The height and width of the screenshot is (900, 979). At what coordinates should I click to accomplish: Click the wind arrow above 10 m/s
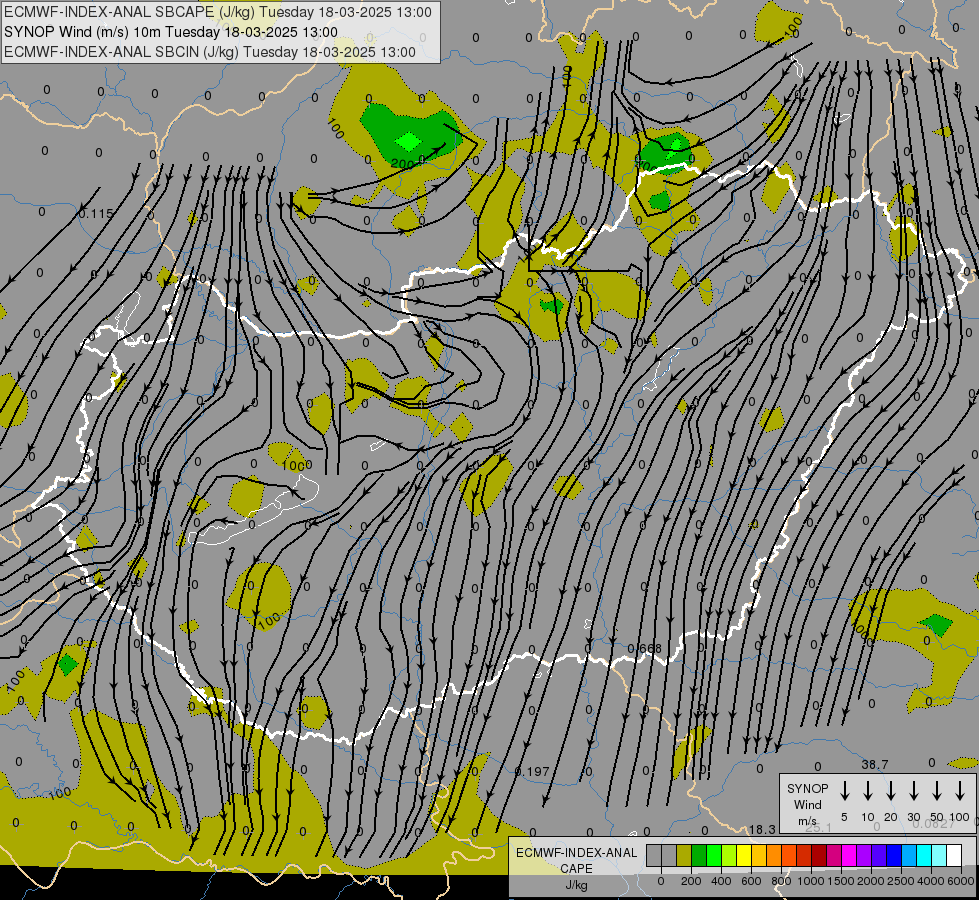pyautogui.click(x=867, y=790)
